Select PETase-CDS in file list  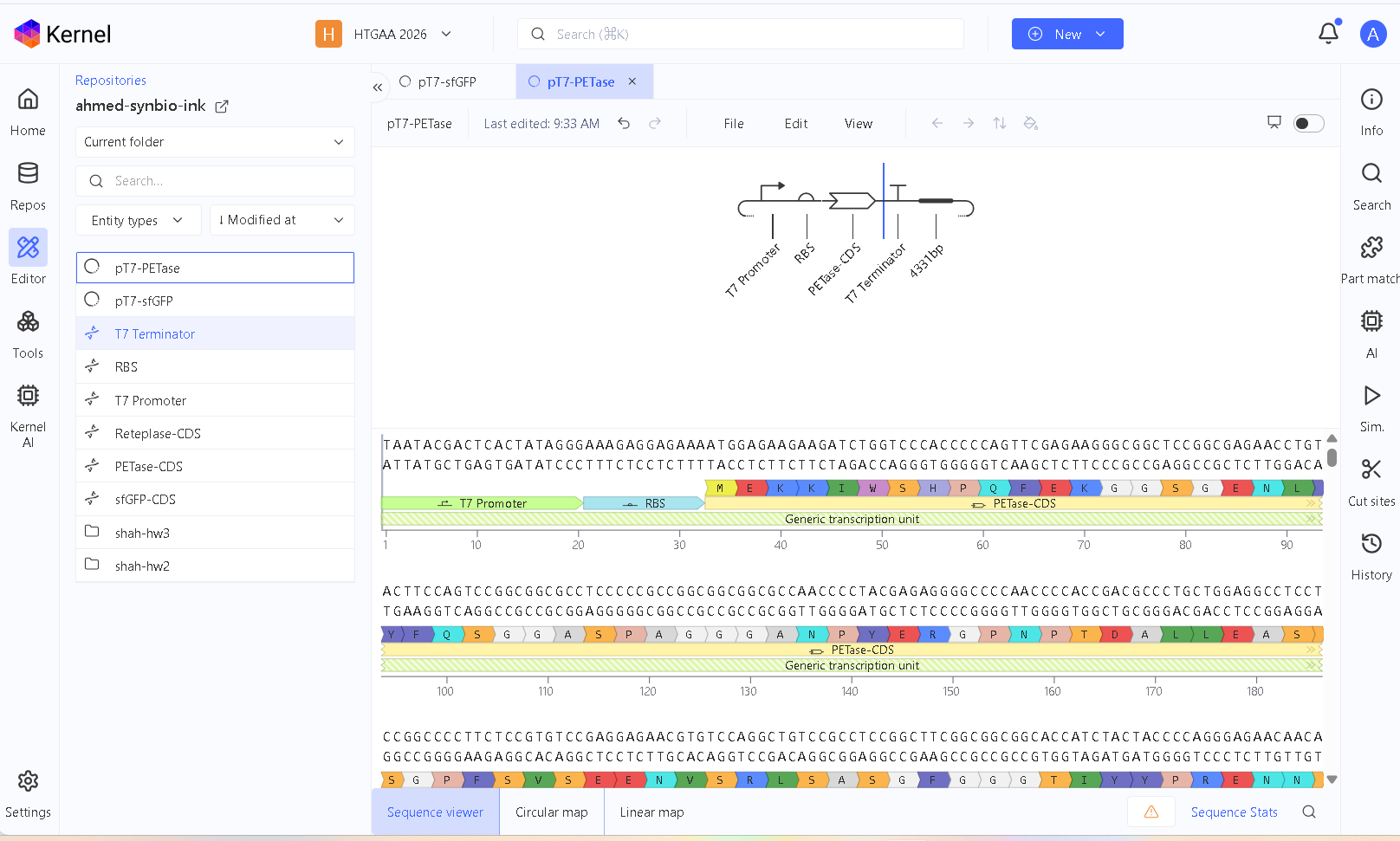pyautogui.click(x=215, y=466)
